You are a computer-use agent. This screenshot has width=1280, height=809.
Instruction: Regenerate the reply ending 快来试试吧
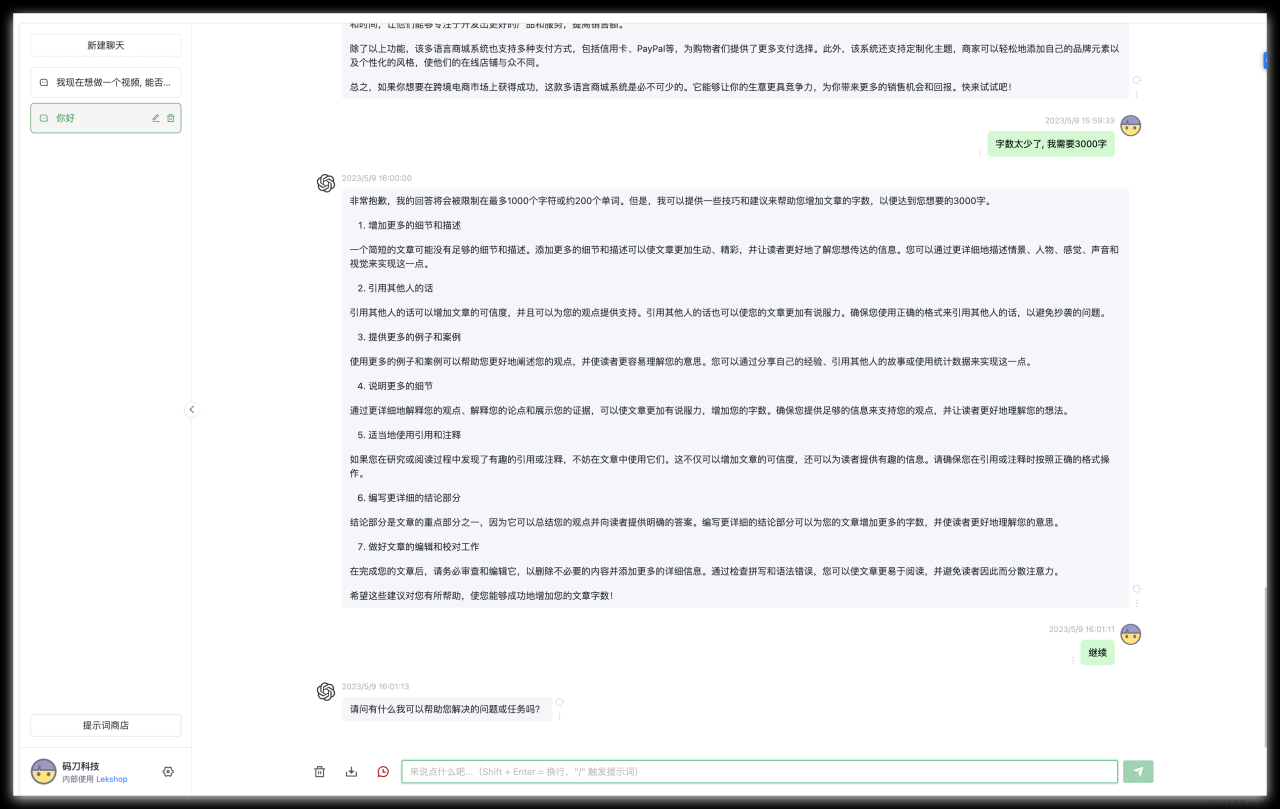click(x=1136, y=79)
